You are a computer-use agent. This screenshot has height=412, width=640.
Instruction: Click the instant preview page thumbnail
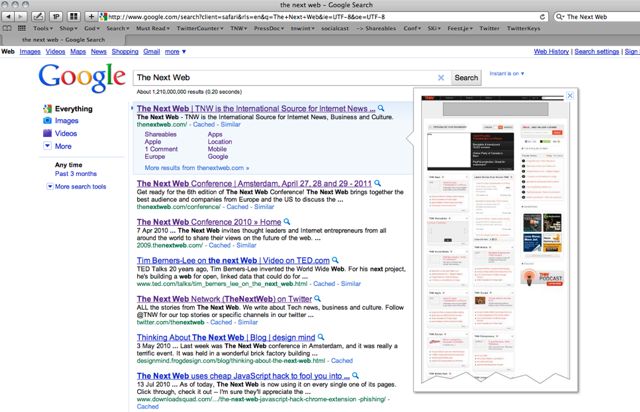(495, 238)
